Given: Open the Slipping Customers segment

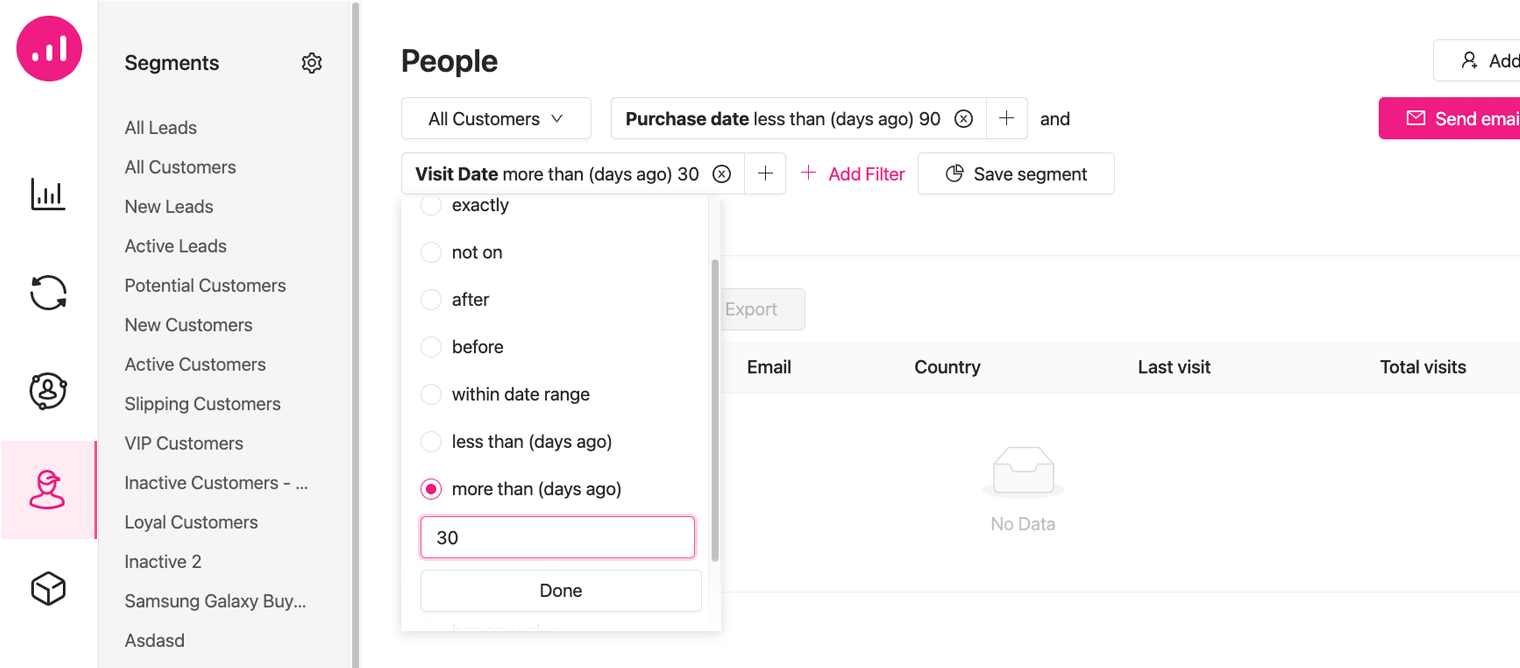Looking at the screenshot, I should tap(203, 404).
